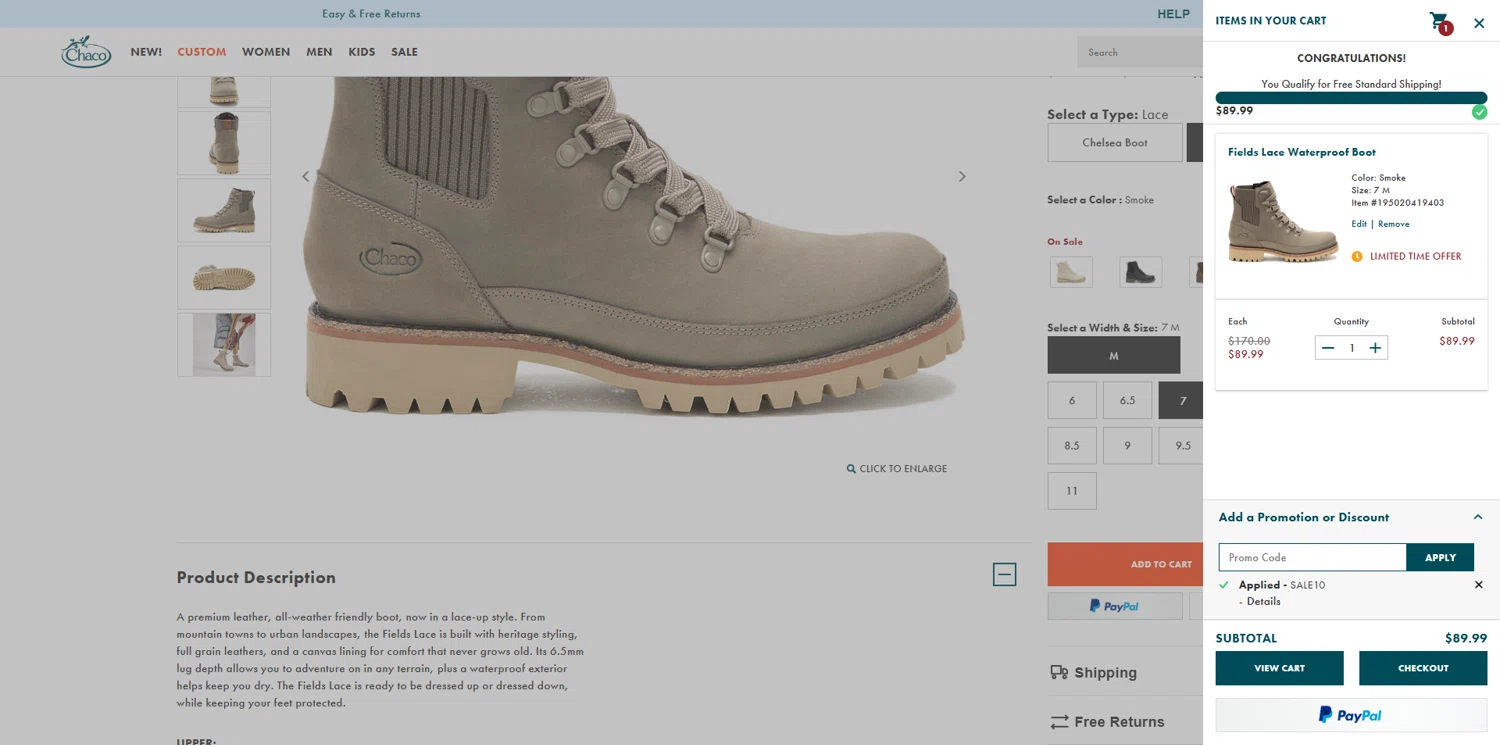The height and width of the screenshot is (745, 1500).
Task: Click the cart item boot thumbnail
Action: (x=1283, y=222)
